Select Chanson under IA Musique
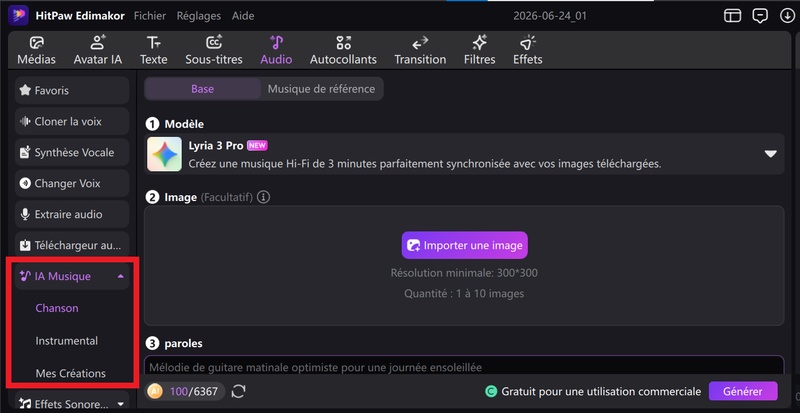This screenshot has width=800, height=413. [57, 308]
